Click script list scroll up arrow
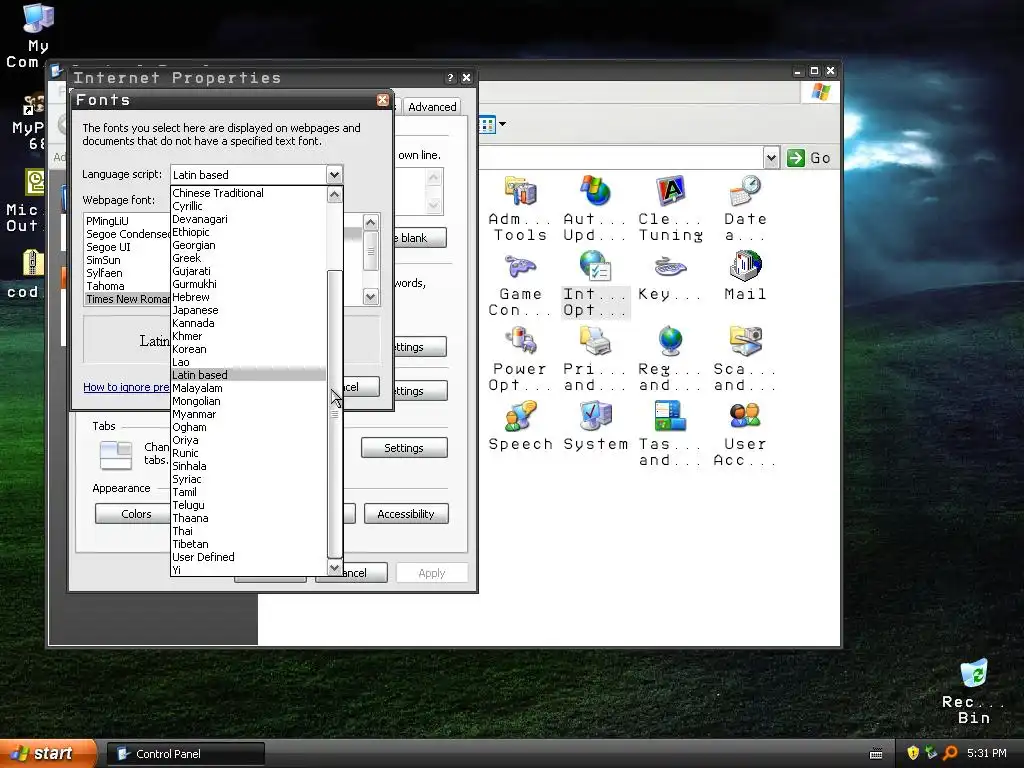The height and width of the screenshot is (768, 1024). tap(334, 195)
